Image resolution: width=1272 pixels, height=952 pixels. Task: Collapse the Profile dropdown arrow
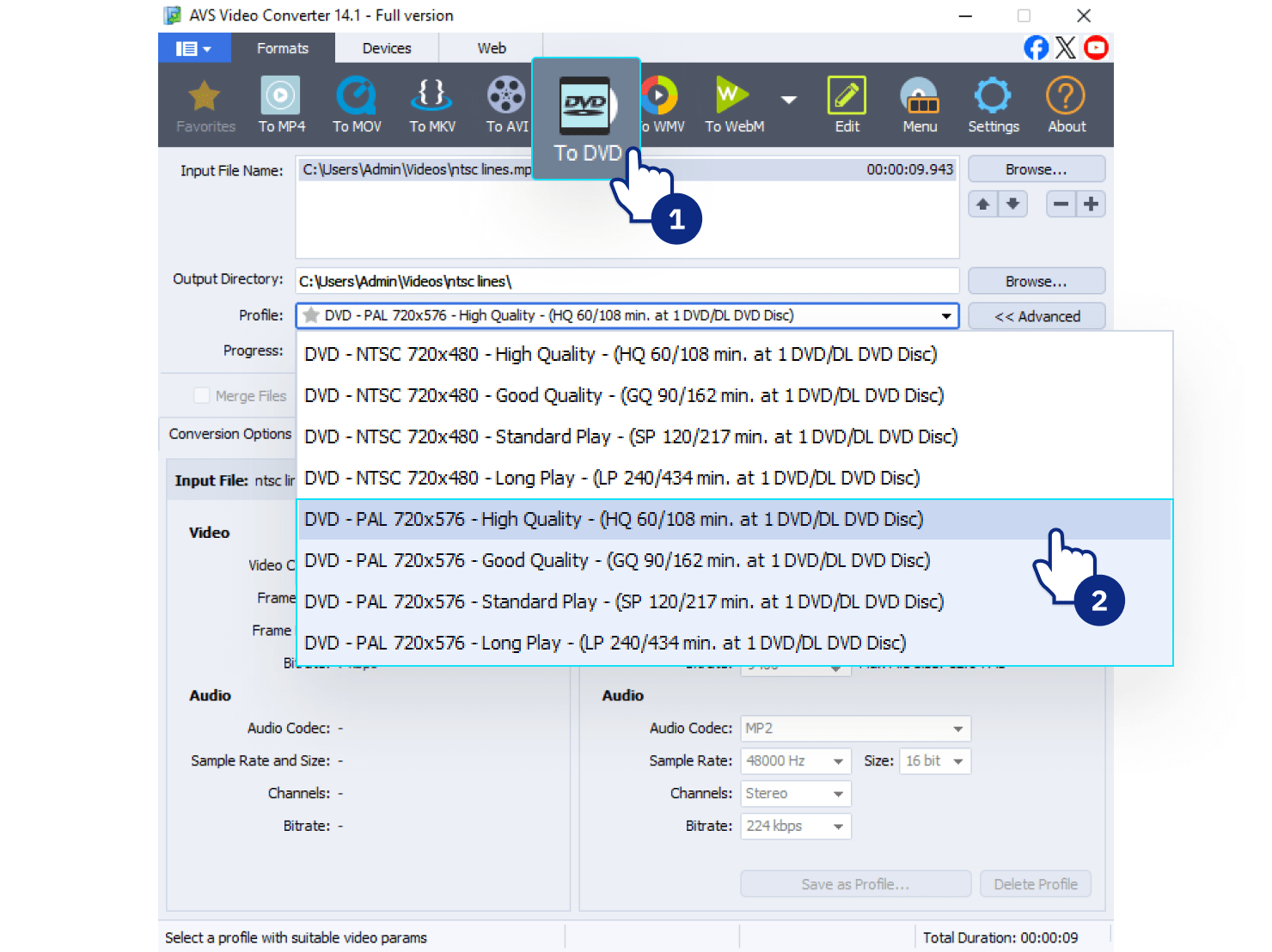pos(946,316)
